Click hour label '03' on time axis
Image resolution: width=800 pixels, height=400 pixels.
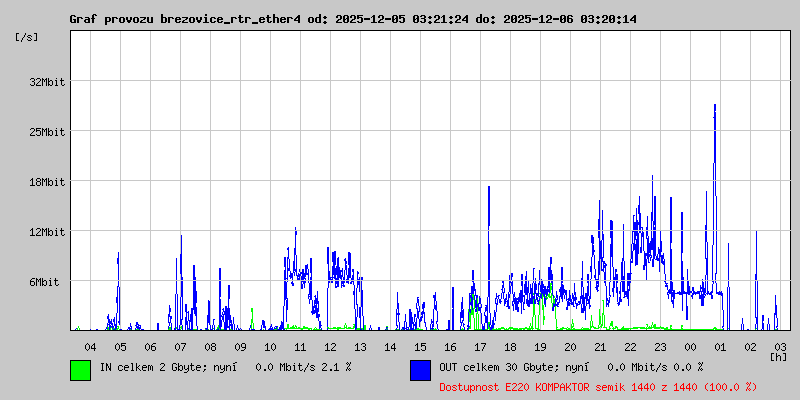pyautogui.click(x=780, y=347)
